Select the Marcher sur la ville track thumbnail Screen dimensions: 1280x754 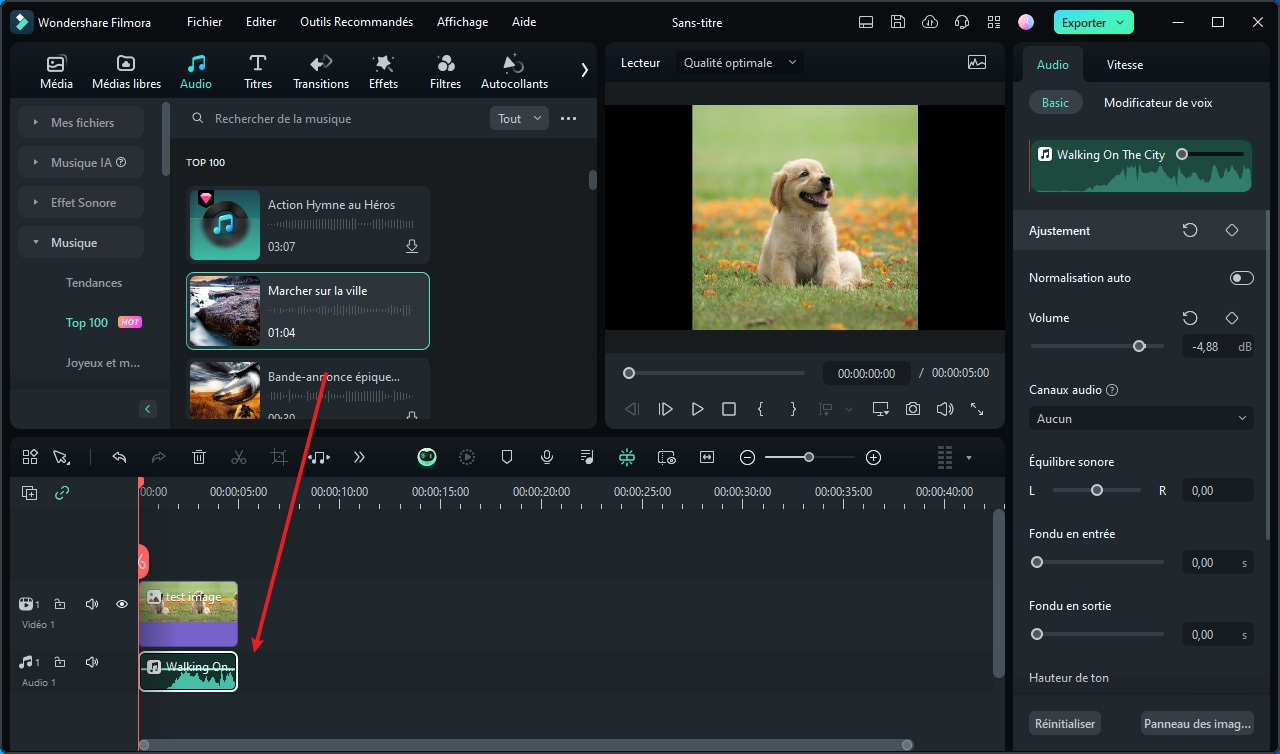click(x=225, y=311)
